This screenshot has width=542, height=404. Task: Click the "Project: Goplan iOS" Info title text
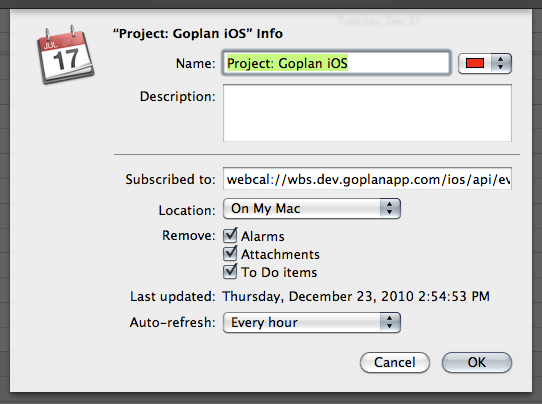pos(198,34)
